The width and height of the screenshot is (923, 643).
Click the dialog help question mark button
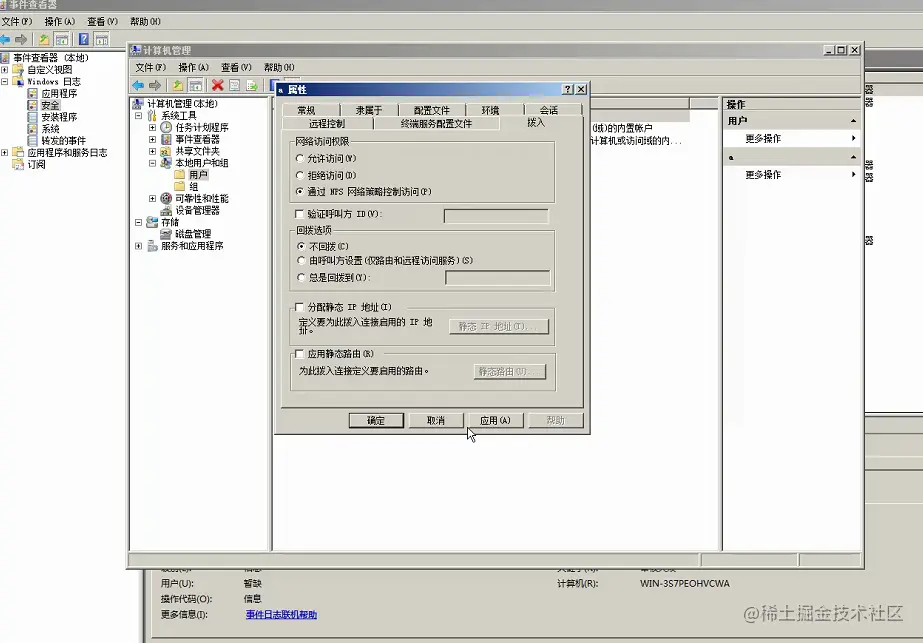(x=567, y=90)
